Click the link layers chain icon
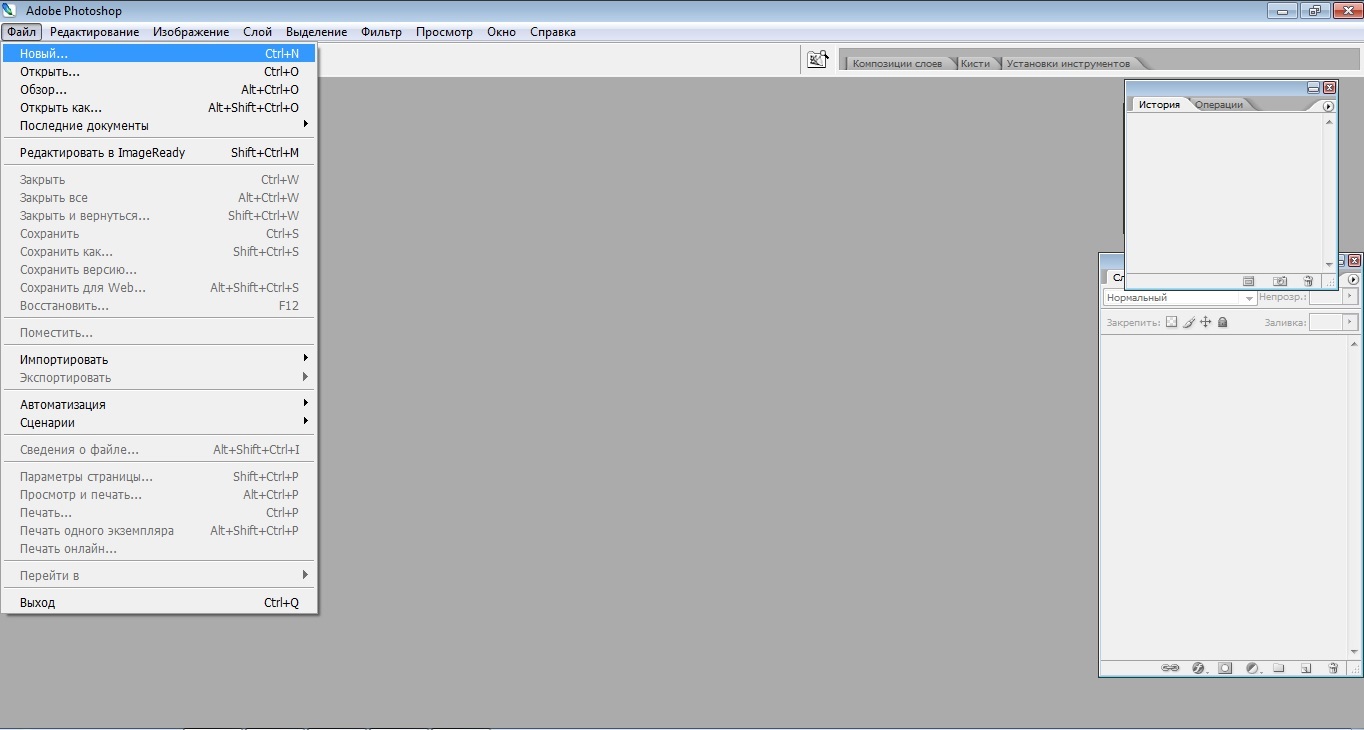The image size is (1364, 730). (1170, 668)
